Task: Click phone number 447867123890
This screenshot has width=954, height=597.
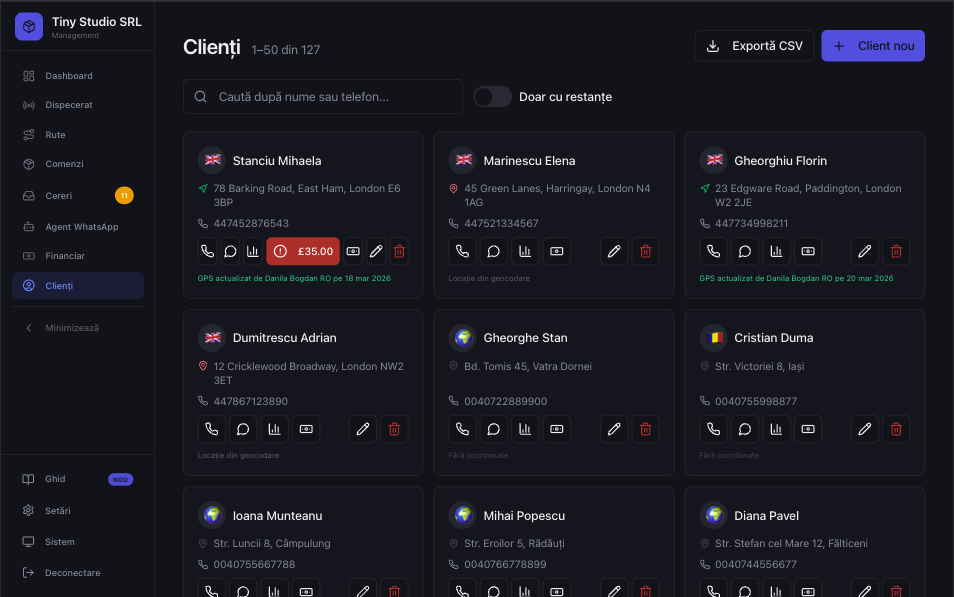Action: point(251,401)
